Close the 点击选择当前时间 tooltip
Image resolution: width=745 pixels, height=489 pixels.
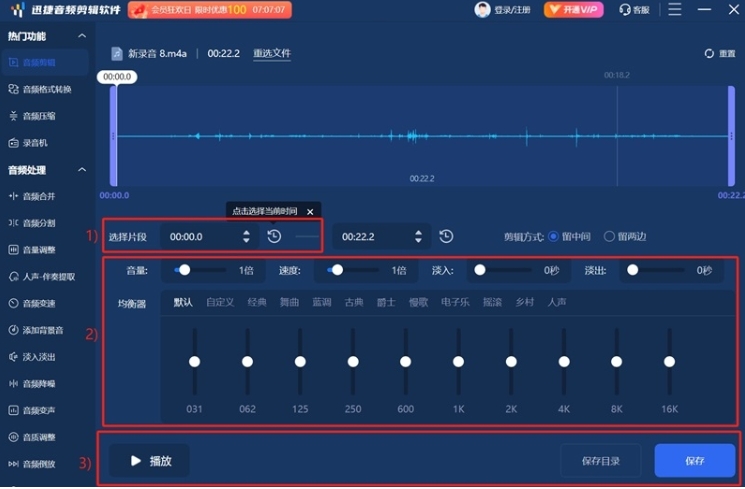(310, 212)
